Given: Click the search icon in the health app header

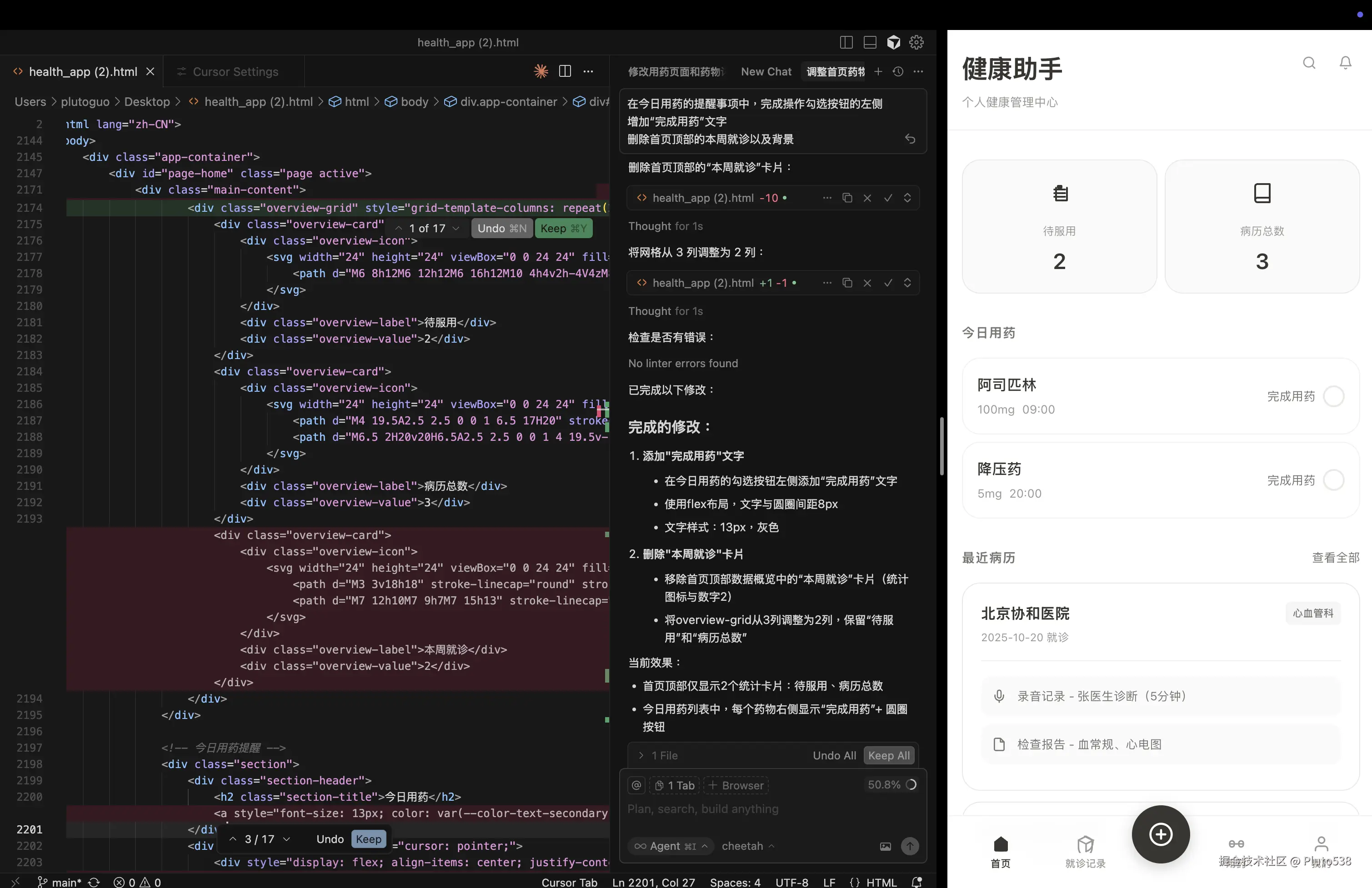Looking at the screenshot, I should tap(1309, 63).
